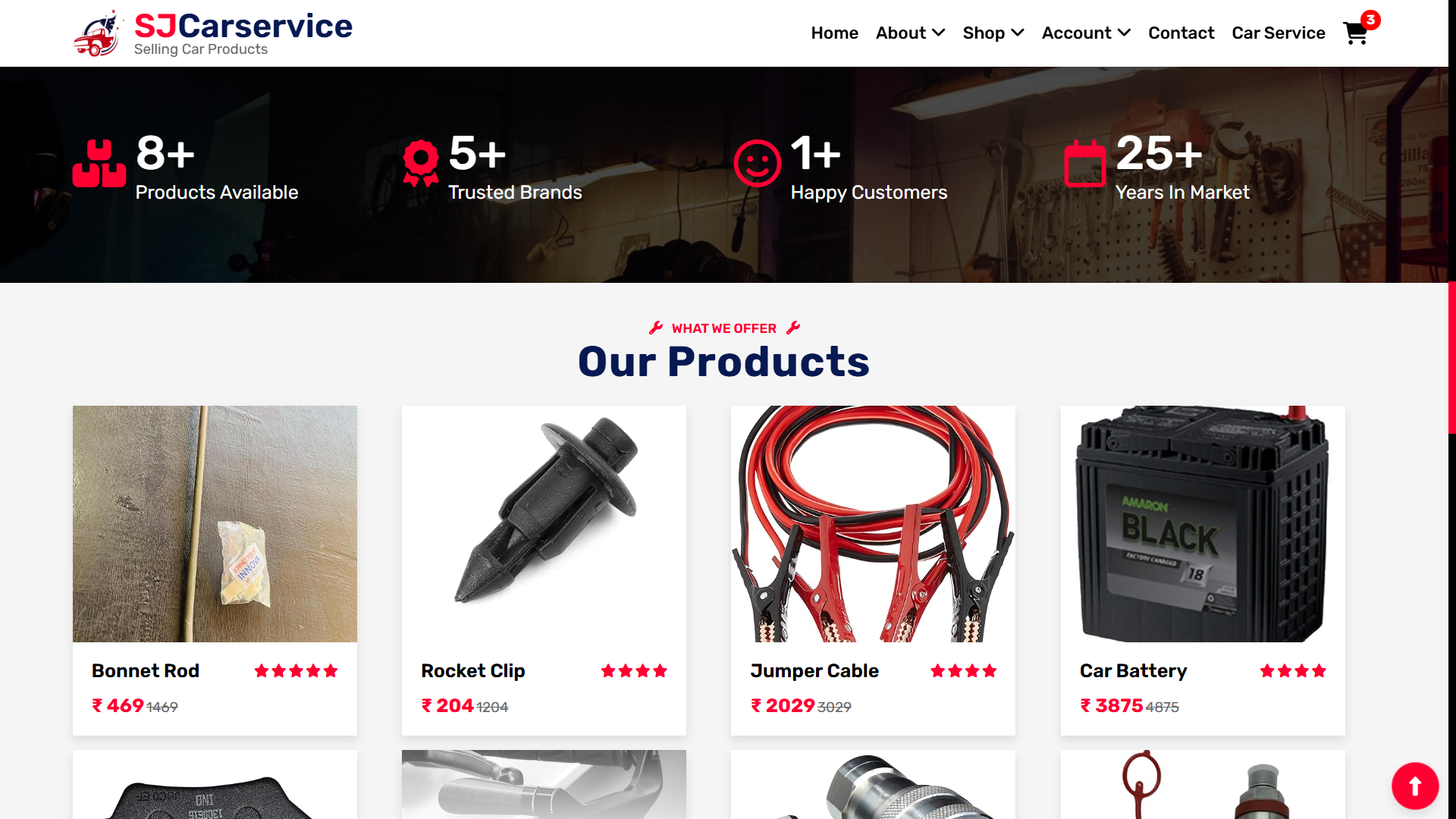
Task: Open the Rocket Clip product title
Action: click(x=472, y=671)
